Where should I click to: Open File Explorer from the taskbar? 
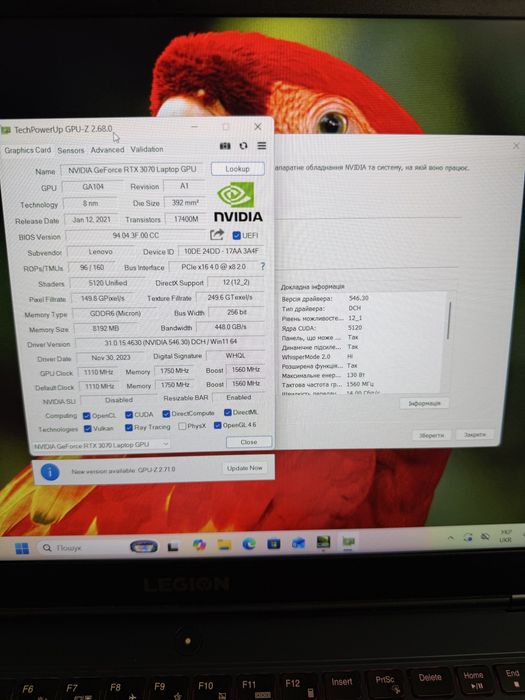click(224, 544)
